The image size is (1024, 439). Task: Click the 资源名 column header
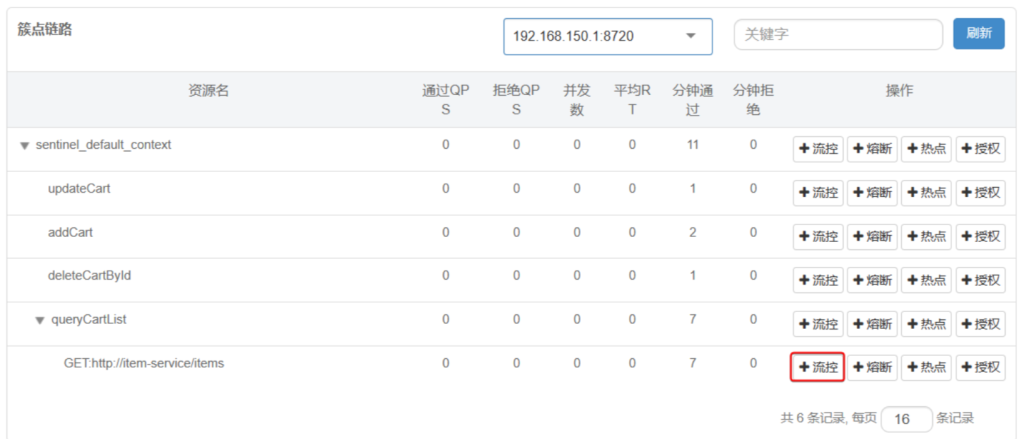208,91
